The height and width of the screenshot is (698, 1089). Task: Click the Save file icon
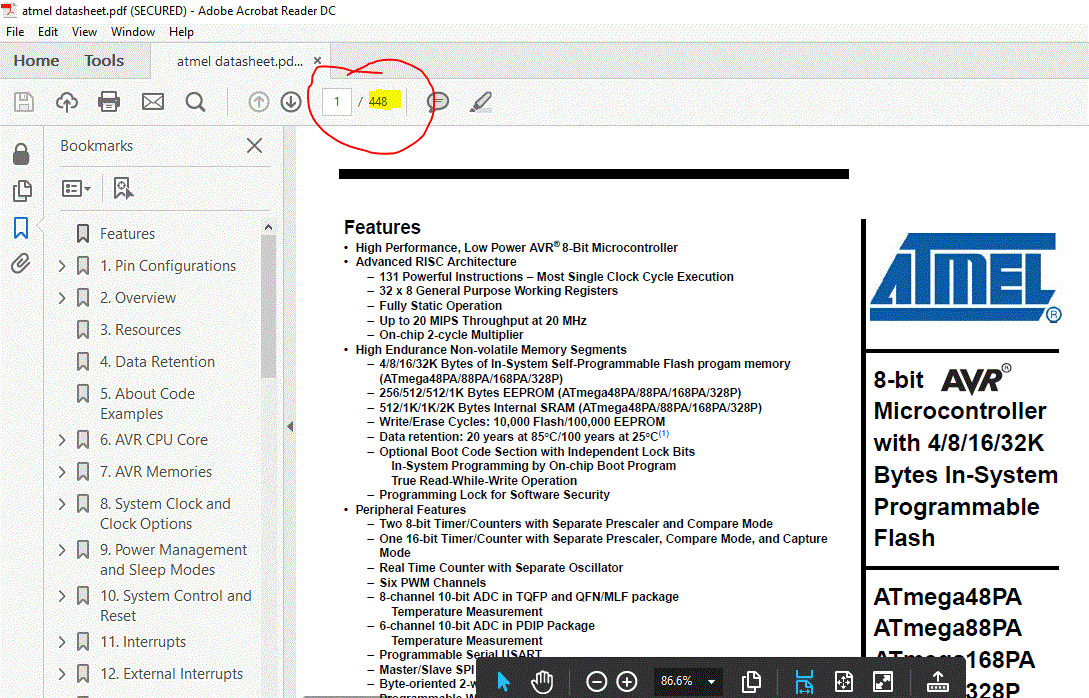[x=24, y=102]
